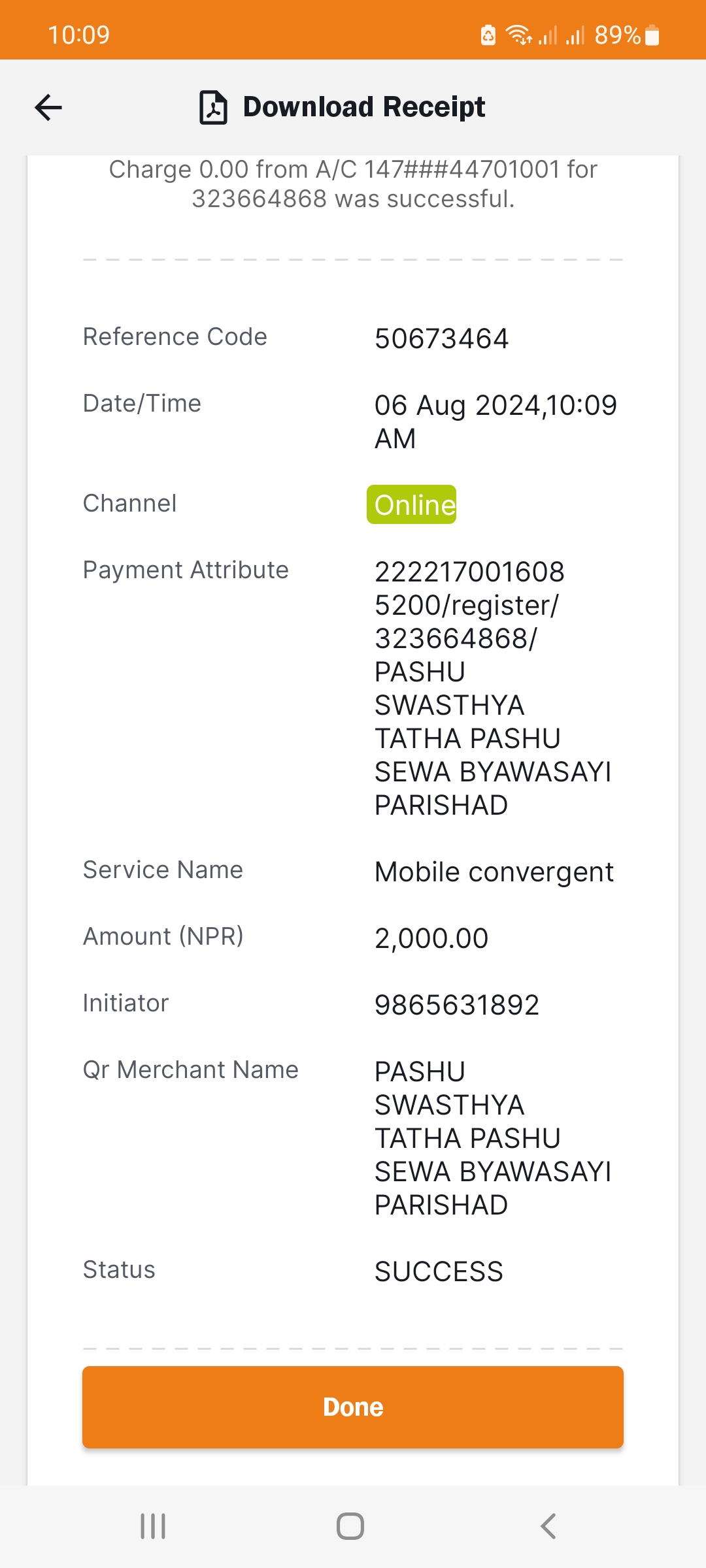The image size is (706, 1568).
Task: Tap the Android back chevron in the navigation bar
Action: point(548,1526)
